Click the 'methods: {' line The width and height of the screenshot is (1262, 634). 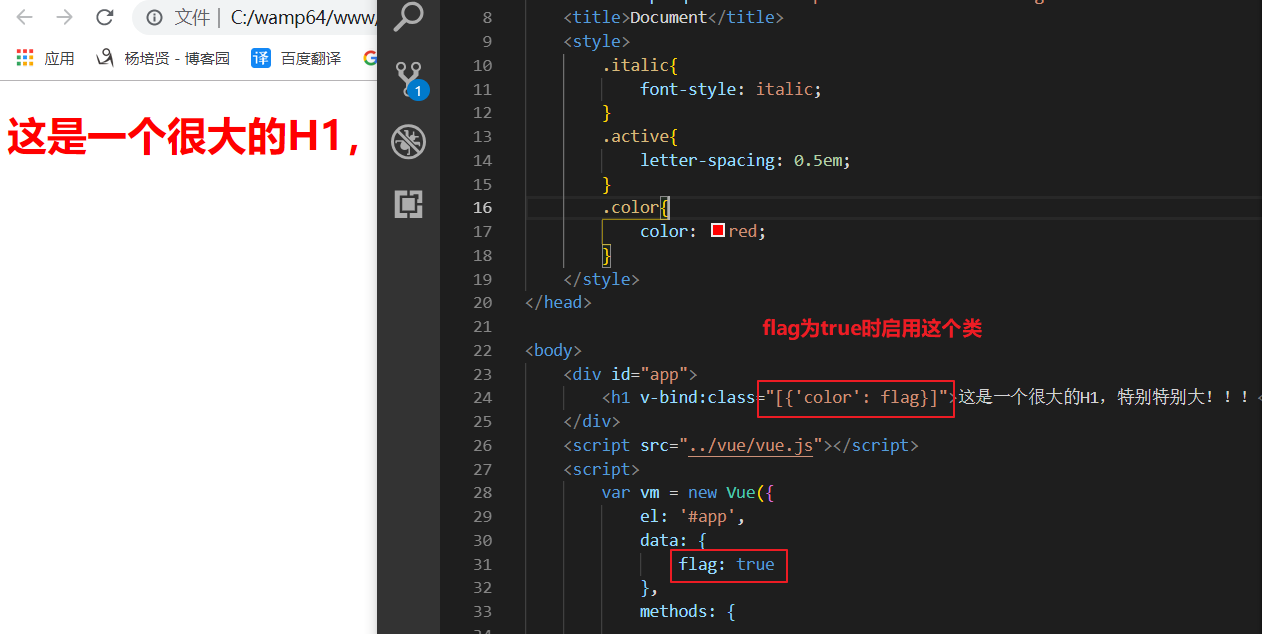tap(688, 611)
